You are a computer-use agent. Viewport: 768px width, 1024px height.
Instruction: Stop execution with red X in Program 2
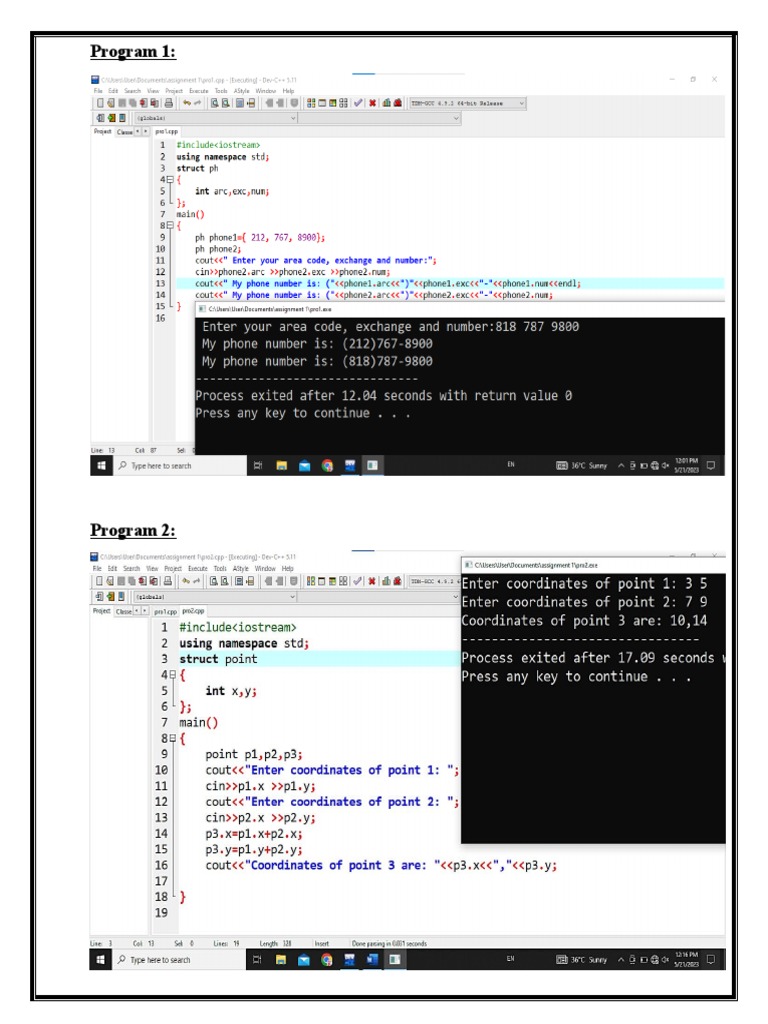372,581
